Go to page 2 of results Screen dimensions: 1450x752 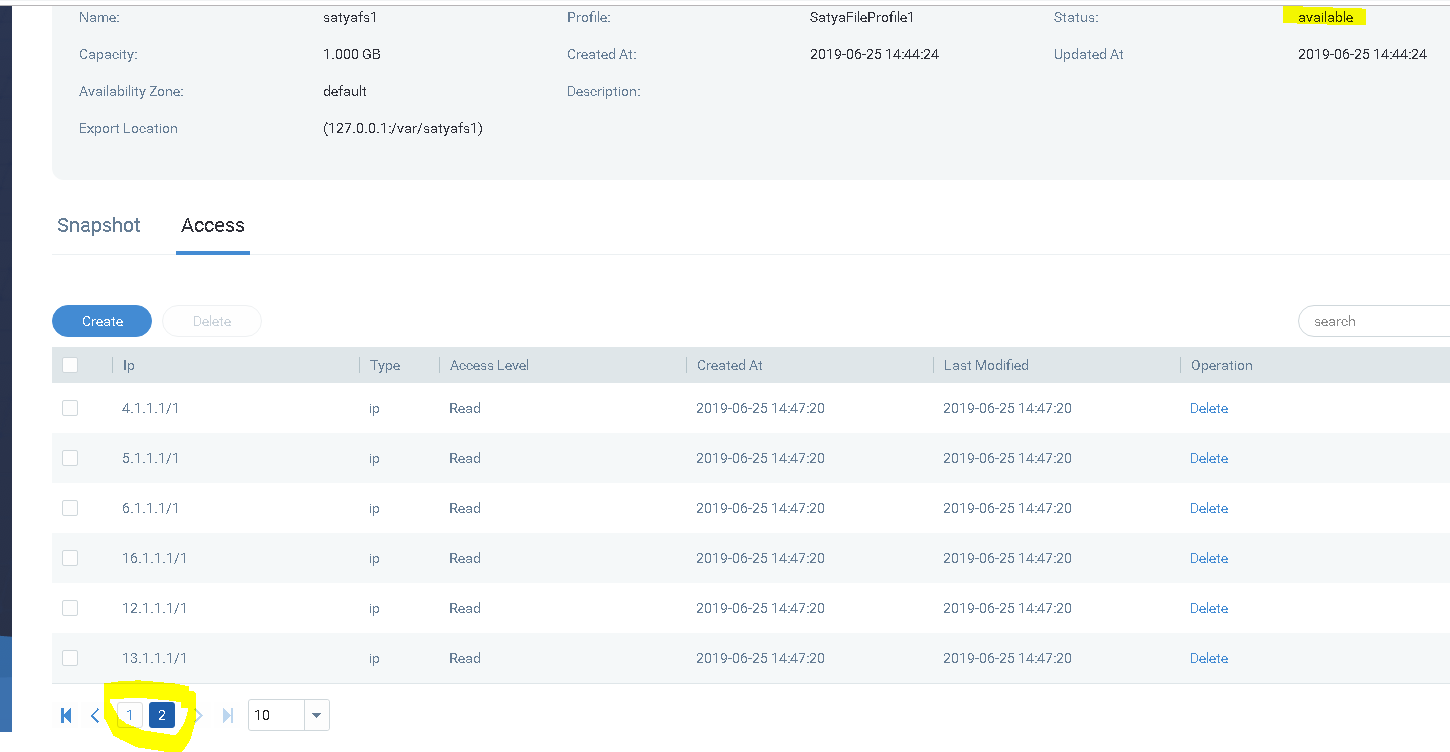click(161, 715)
